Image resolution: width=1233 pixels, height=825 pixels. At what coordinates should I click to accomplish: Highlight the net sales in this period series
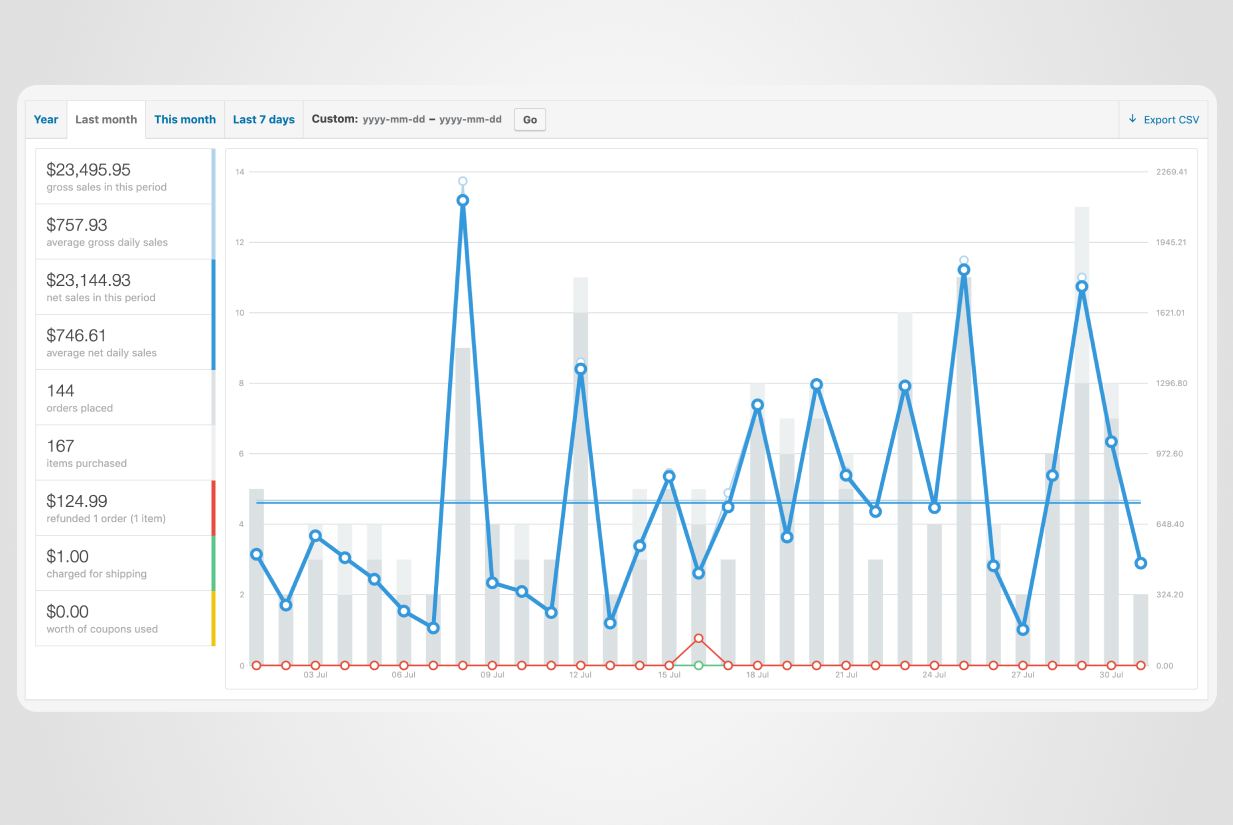tap(124, 287)
